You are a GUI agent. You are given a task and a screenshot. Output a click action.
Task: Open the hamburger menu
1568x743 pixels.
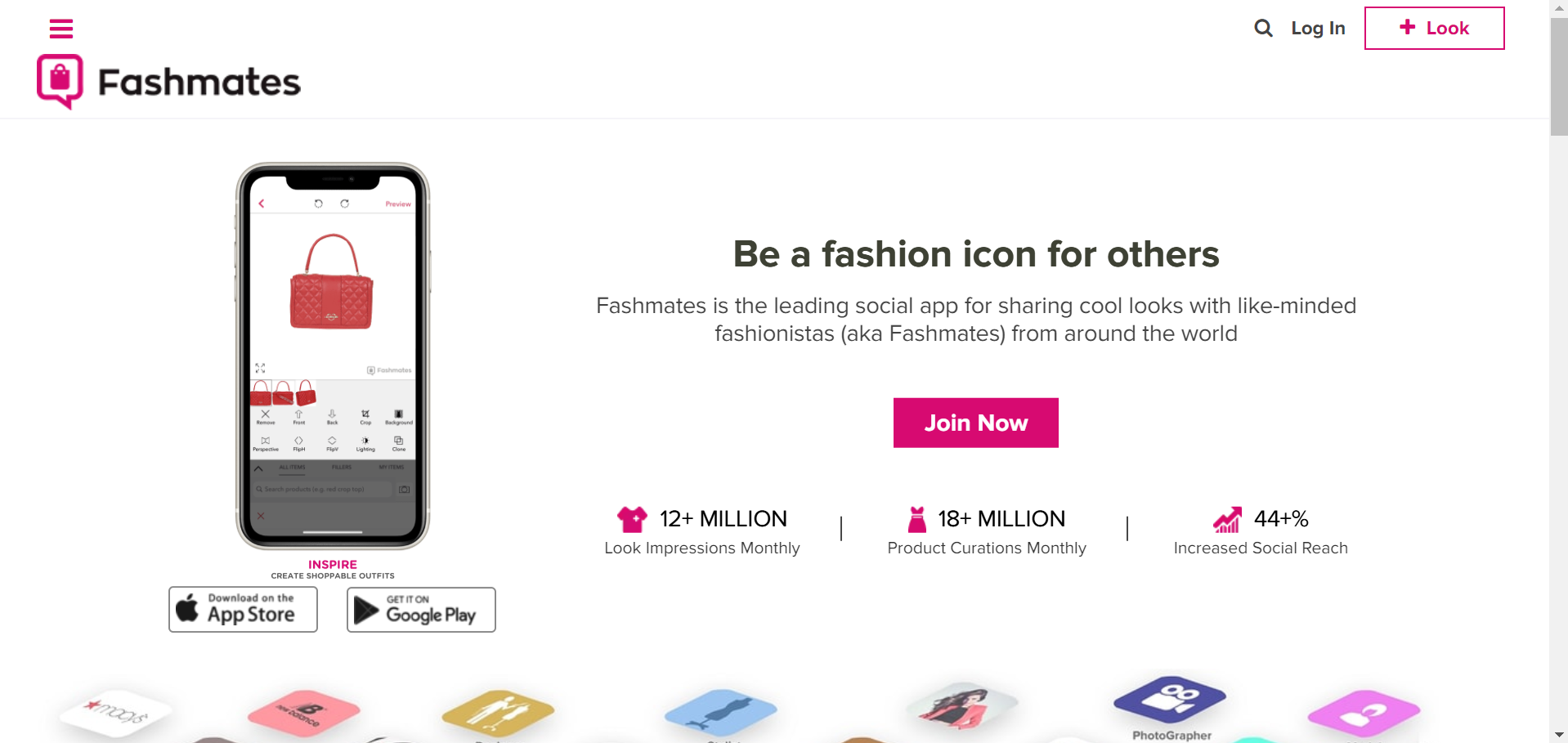(x=61, y=29)
